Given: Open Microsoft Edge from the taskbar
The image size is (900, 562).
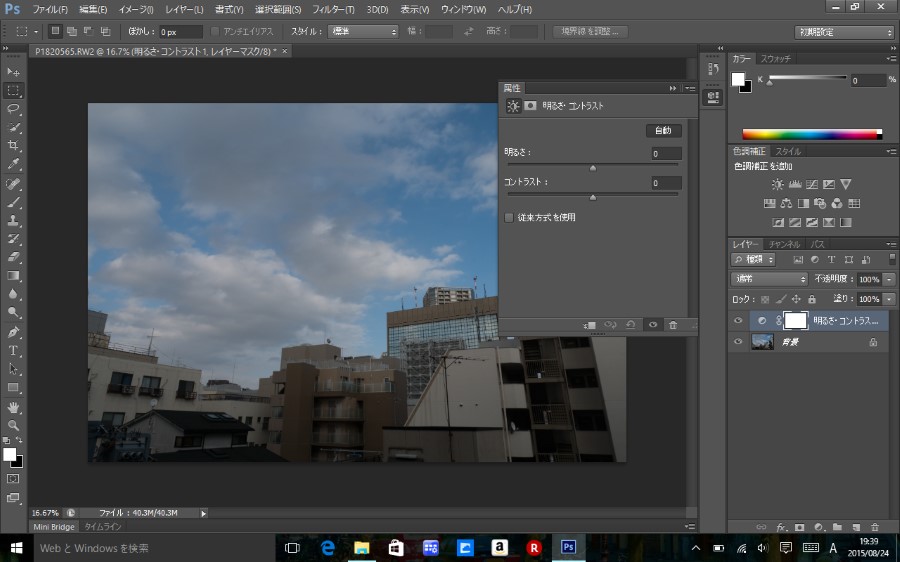Looking at the screenshot, I should pos(327,548).
